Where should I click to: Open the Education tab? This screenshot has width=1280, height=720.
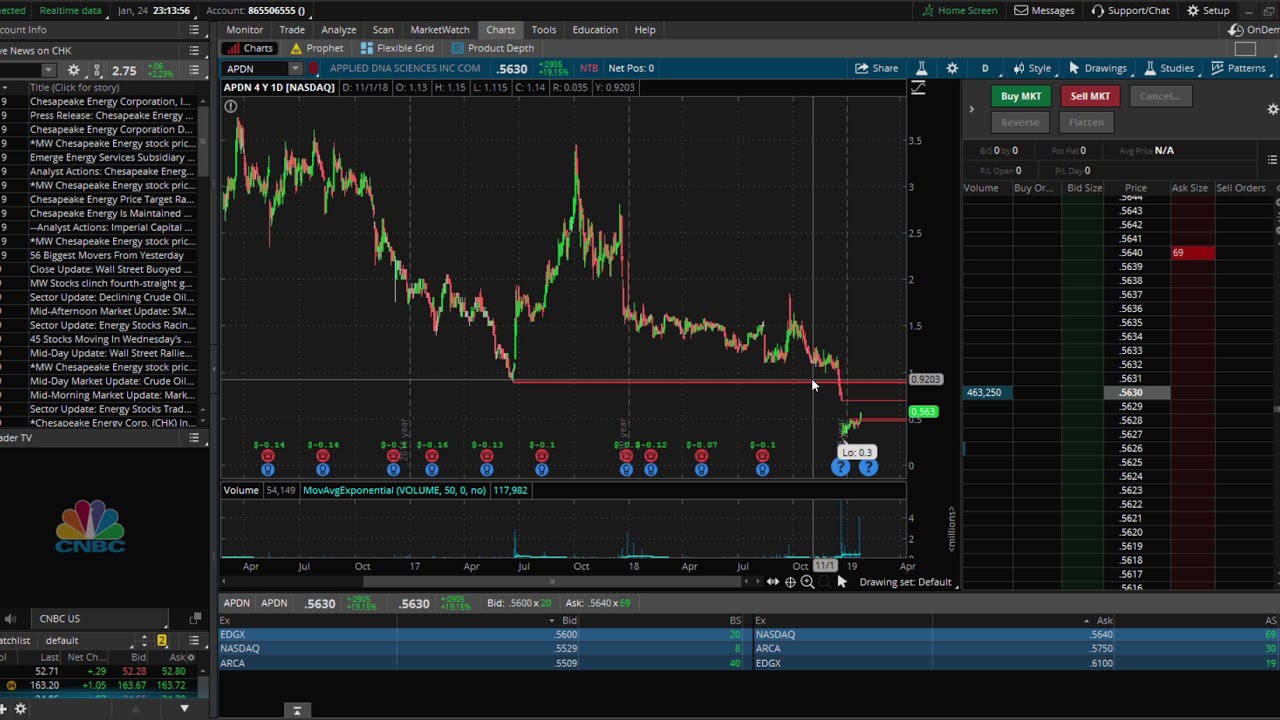coord(595,30)
